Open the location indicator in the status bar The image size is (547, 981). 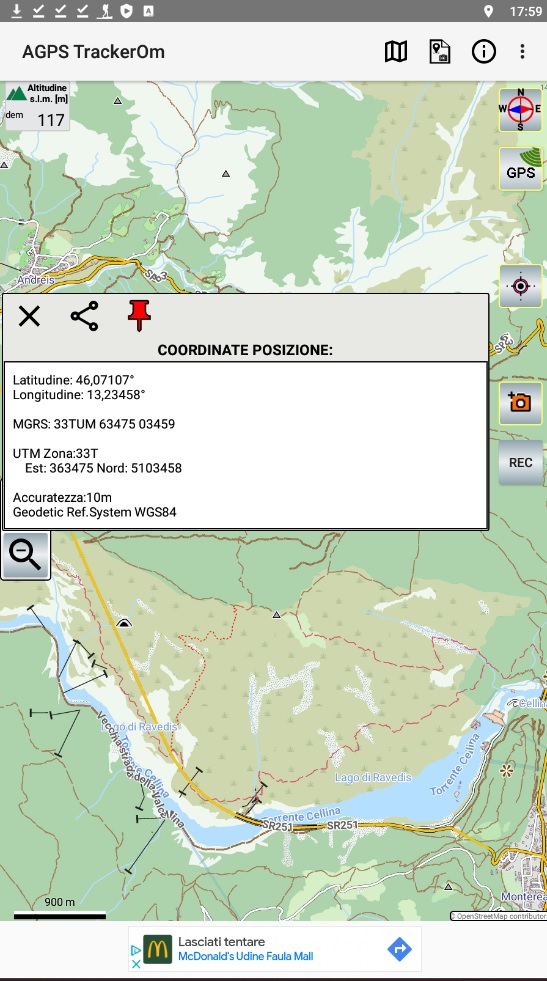tap(488, 11)
